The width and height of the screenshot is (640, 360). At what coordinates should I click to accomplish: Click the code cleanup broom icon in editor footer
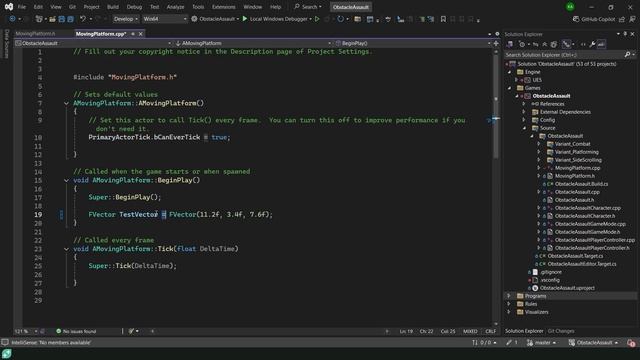coord(131,331)
